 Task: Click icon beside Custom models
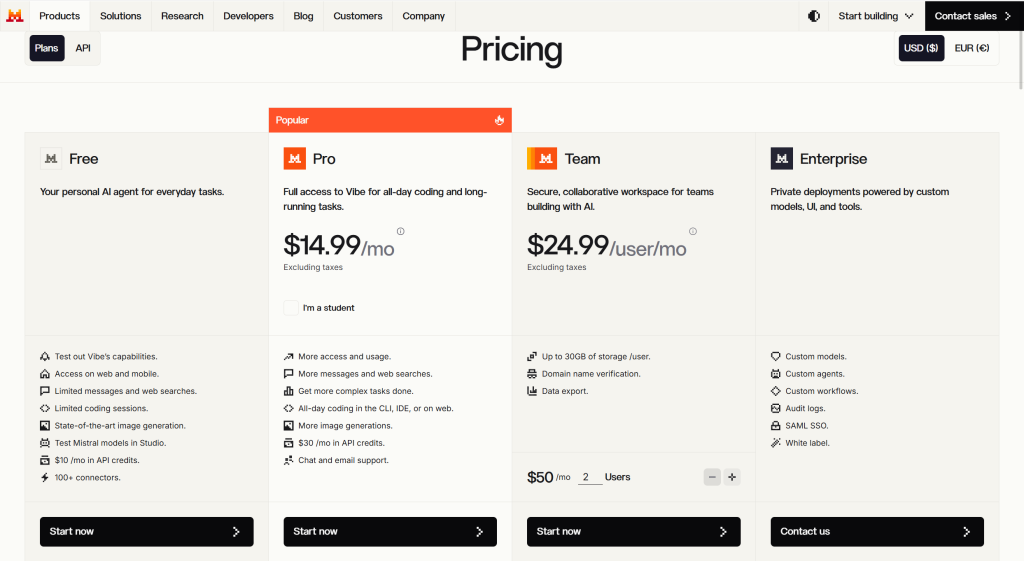[776, 357]
